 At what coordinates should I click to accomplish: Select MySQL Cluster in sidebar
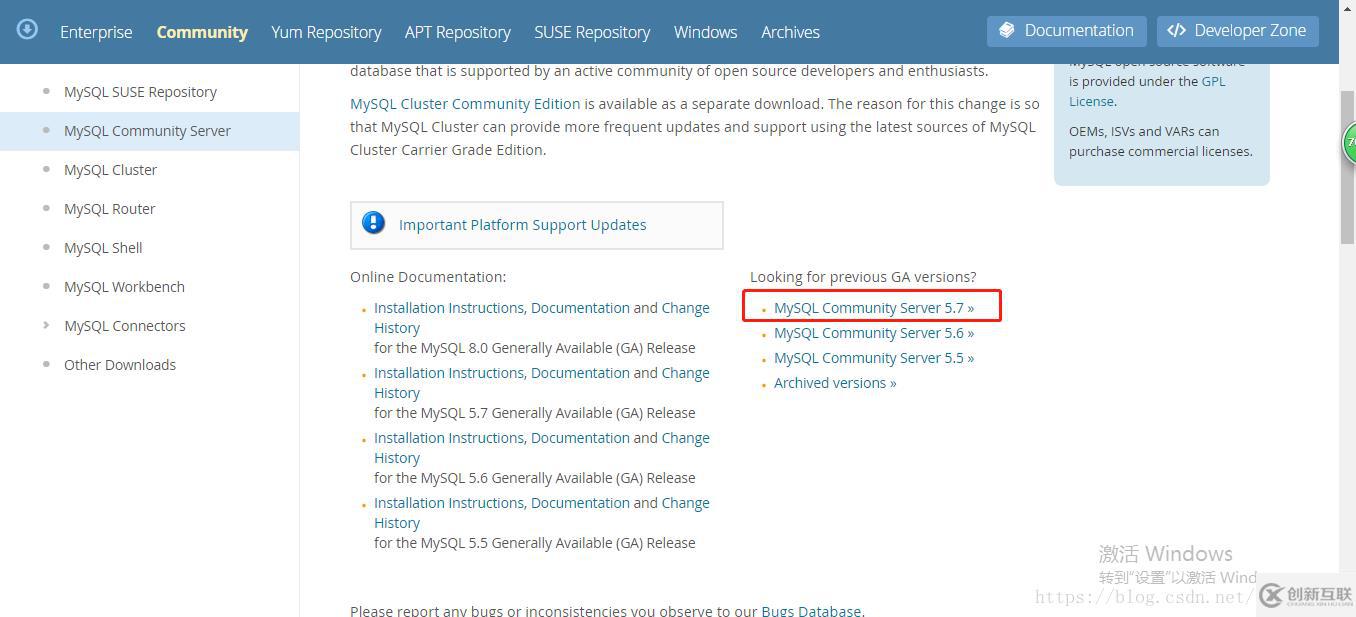110,170
